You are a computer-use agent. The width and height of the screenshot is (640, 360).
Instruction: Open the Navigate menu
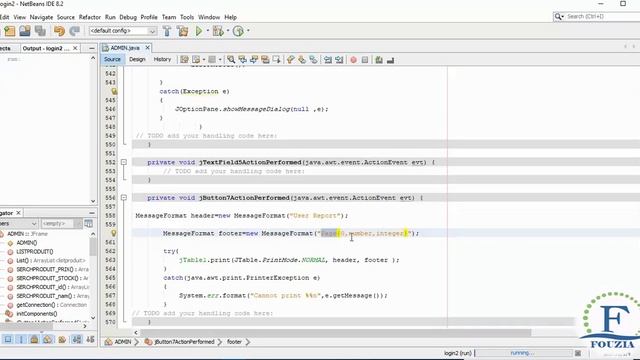(x=41, y=17)
